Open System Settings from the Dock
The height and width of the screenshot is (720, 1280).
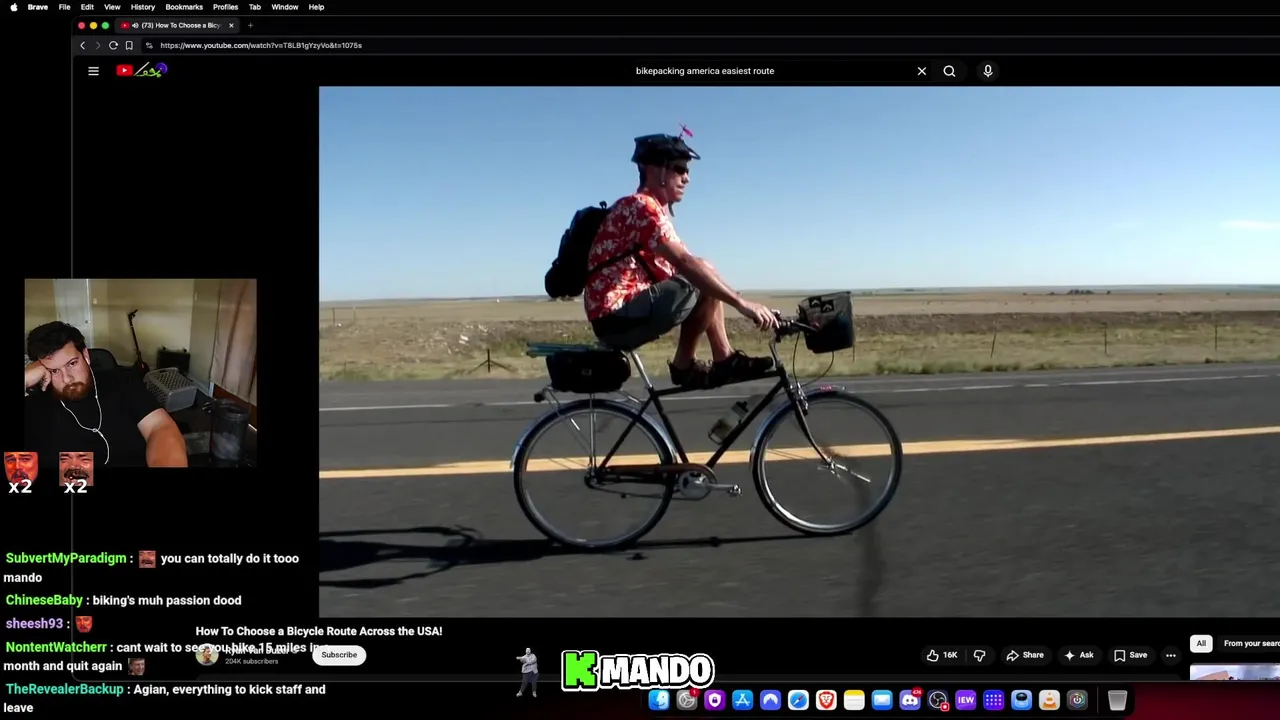click(687, 700)
